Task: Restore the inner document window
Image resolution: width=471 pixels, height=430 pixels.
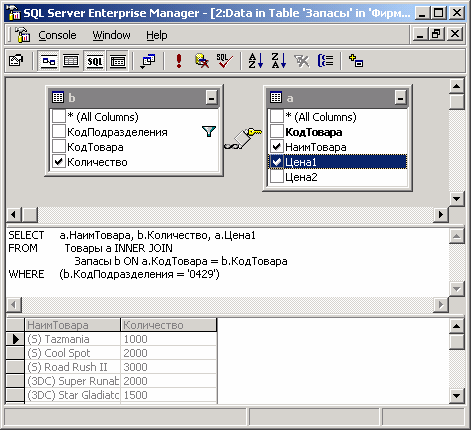Action: pyautogui.click(x=436, y=34)
